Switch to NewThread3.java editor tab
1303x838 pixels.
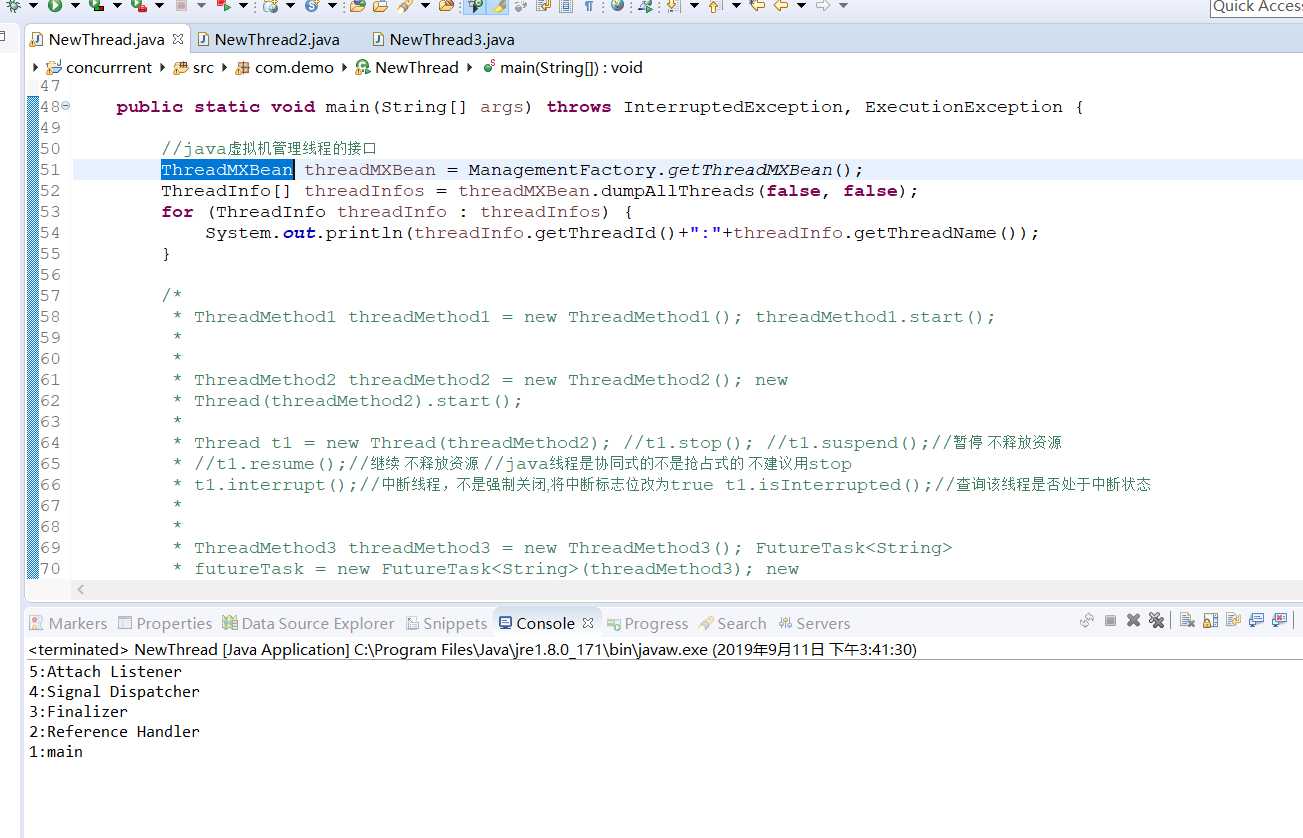coord(442,39)
